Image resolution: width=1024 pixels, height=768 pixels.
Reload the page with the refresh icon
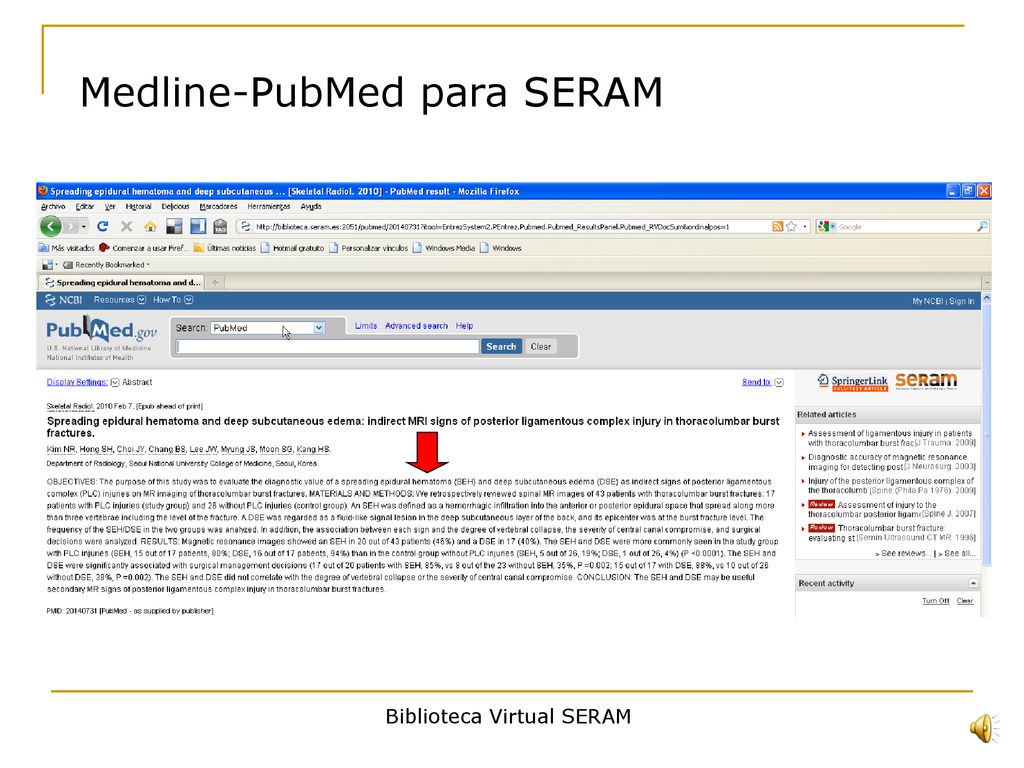(x=103, y=227)
